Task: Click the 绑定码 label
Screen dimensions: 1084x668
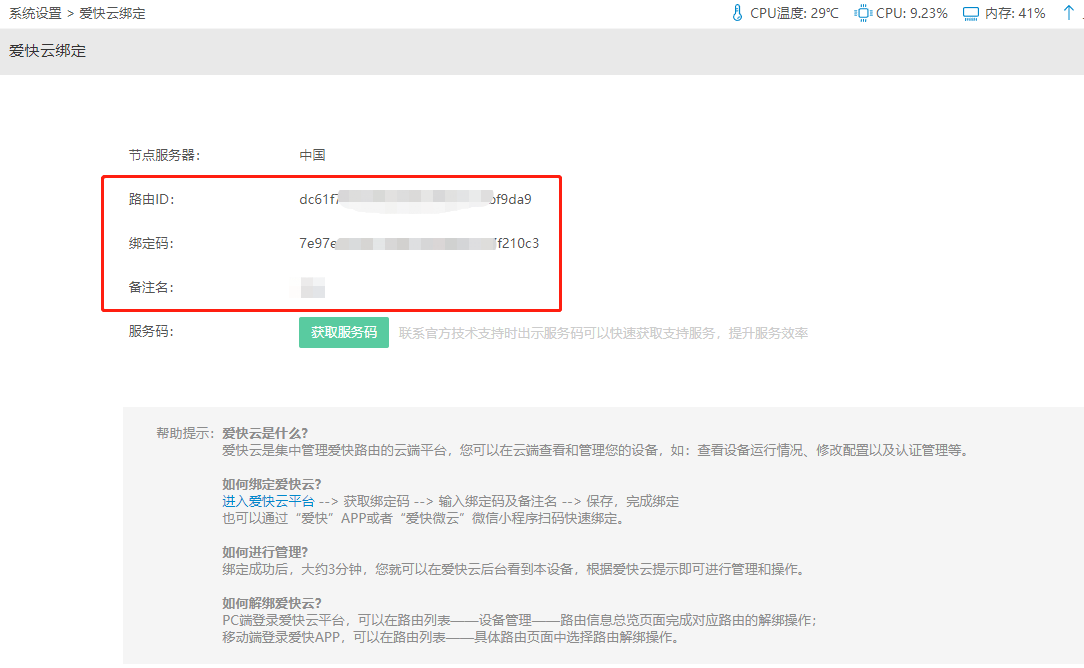Action: point(151,243)
